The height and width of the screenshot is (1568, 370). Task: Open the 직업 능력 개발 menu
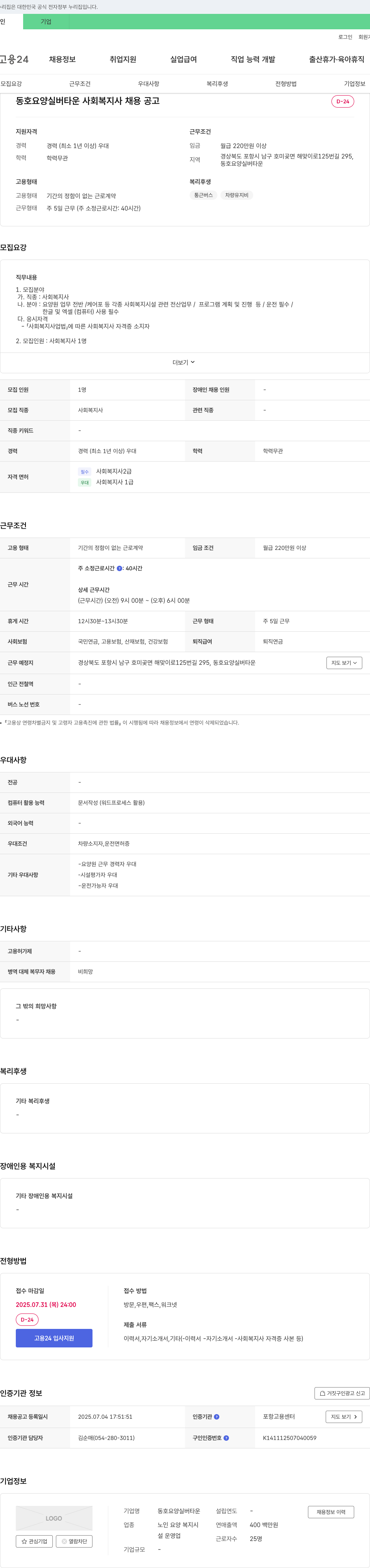point(252,59)
